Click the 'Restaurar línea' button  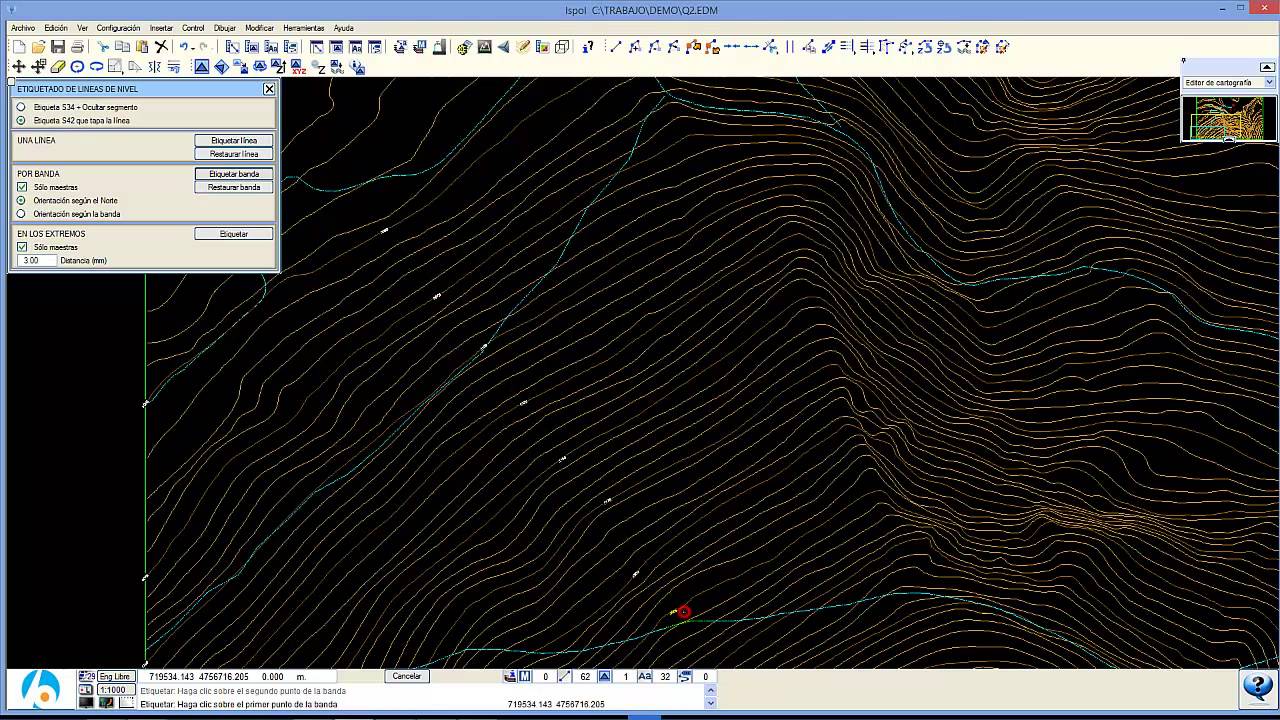click(234, 154)
